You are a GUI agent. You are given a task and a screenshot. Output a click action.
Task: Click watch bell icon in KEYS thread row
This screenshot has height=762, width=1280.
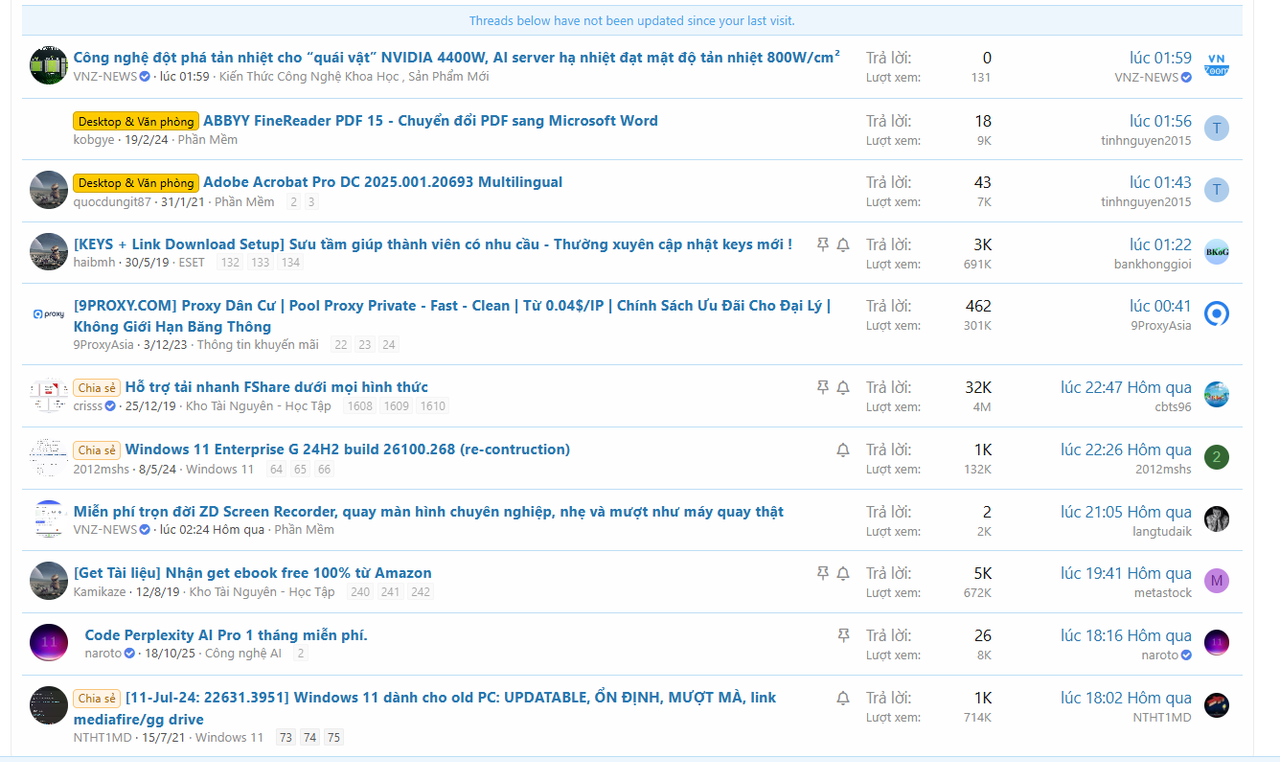(x=843, y=244)
